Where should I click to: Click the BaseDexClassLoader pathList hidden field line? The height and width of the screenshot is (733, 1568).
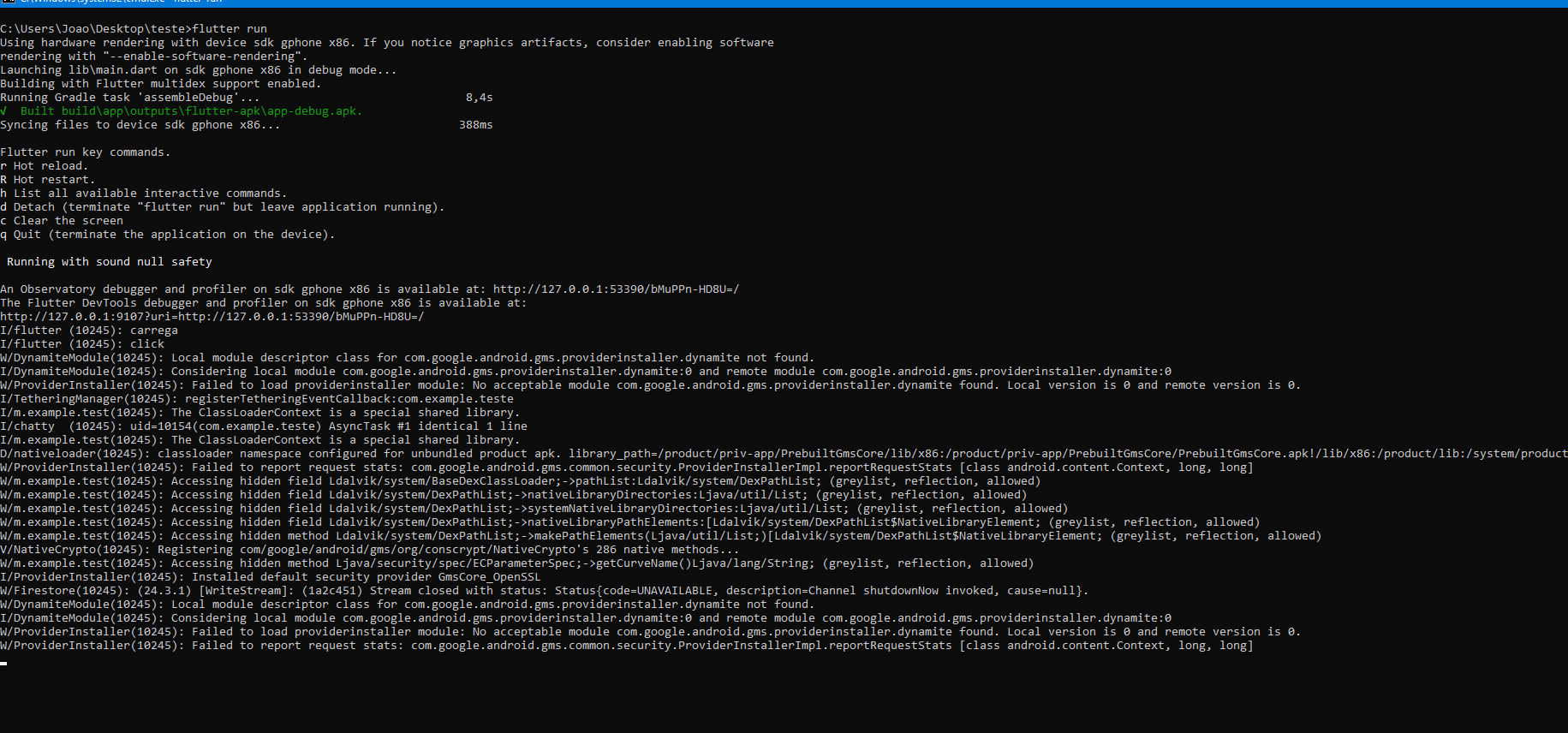(x=521, y=480)
